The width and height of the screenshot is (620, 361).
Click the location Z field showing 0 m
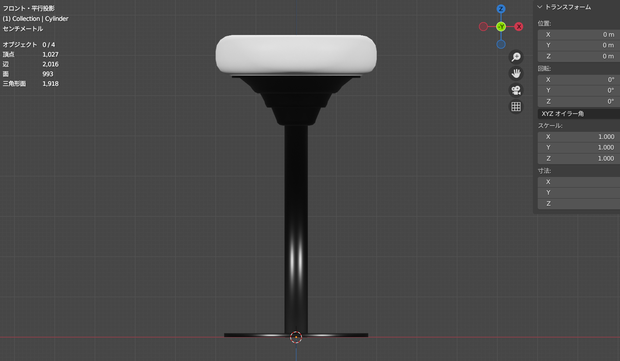(579, 56)
